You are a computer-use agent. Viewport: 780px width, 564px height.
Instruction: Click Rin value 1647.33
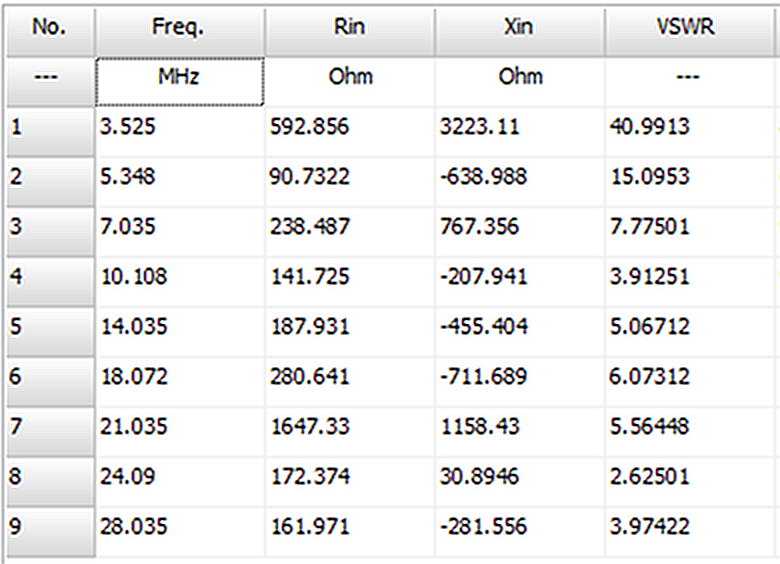(350, 431)
